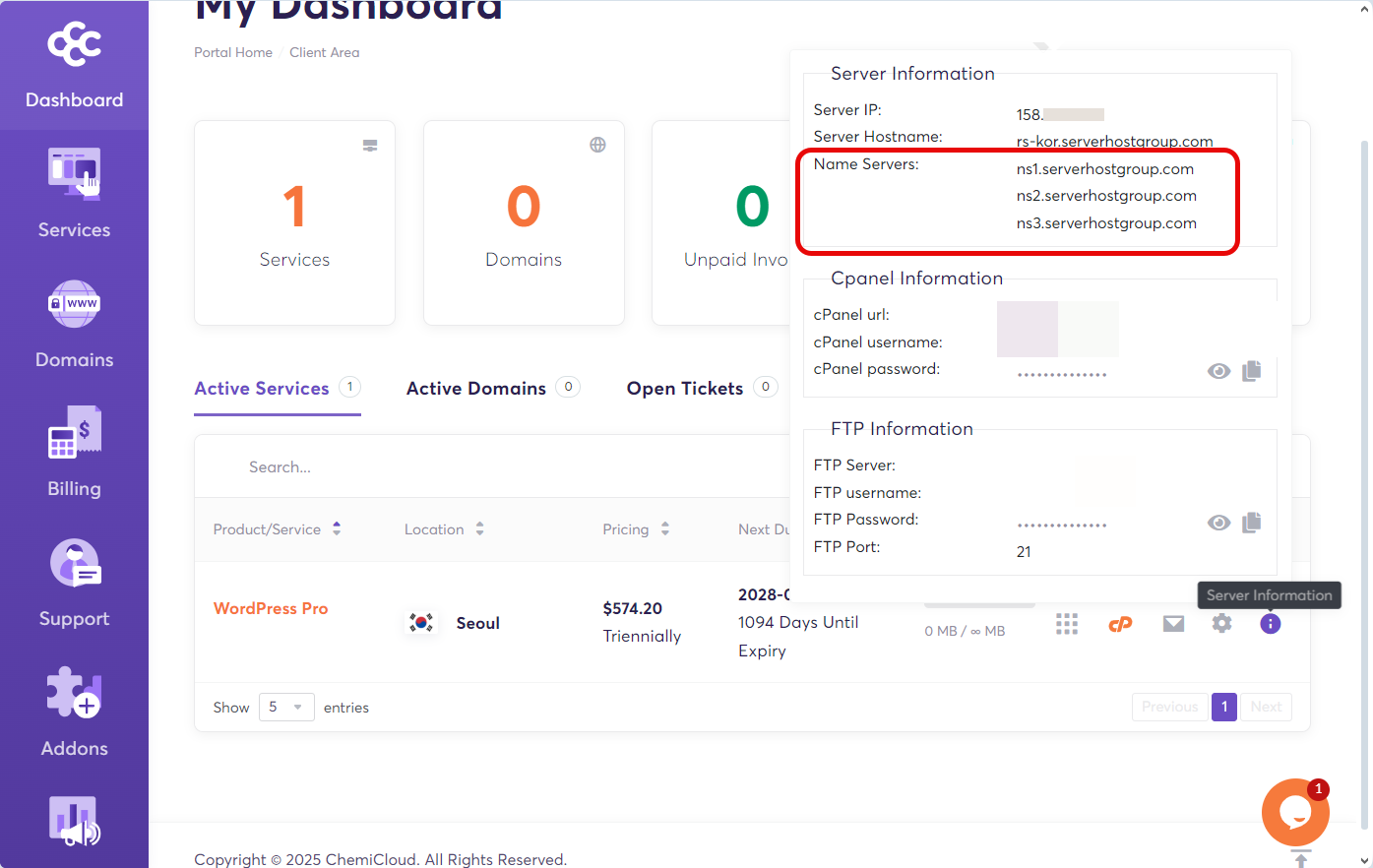The image size is (1373, 868).
Task: Click the ChemiCloud logo
Action: pyautogui.click(x=74, y=44)
